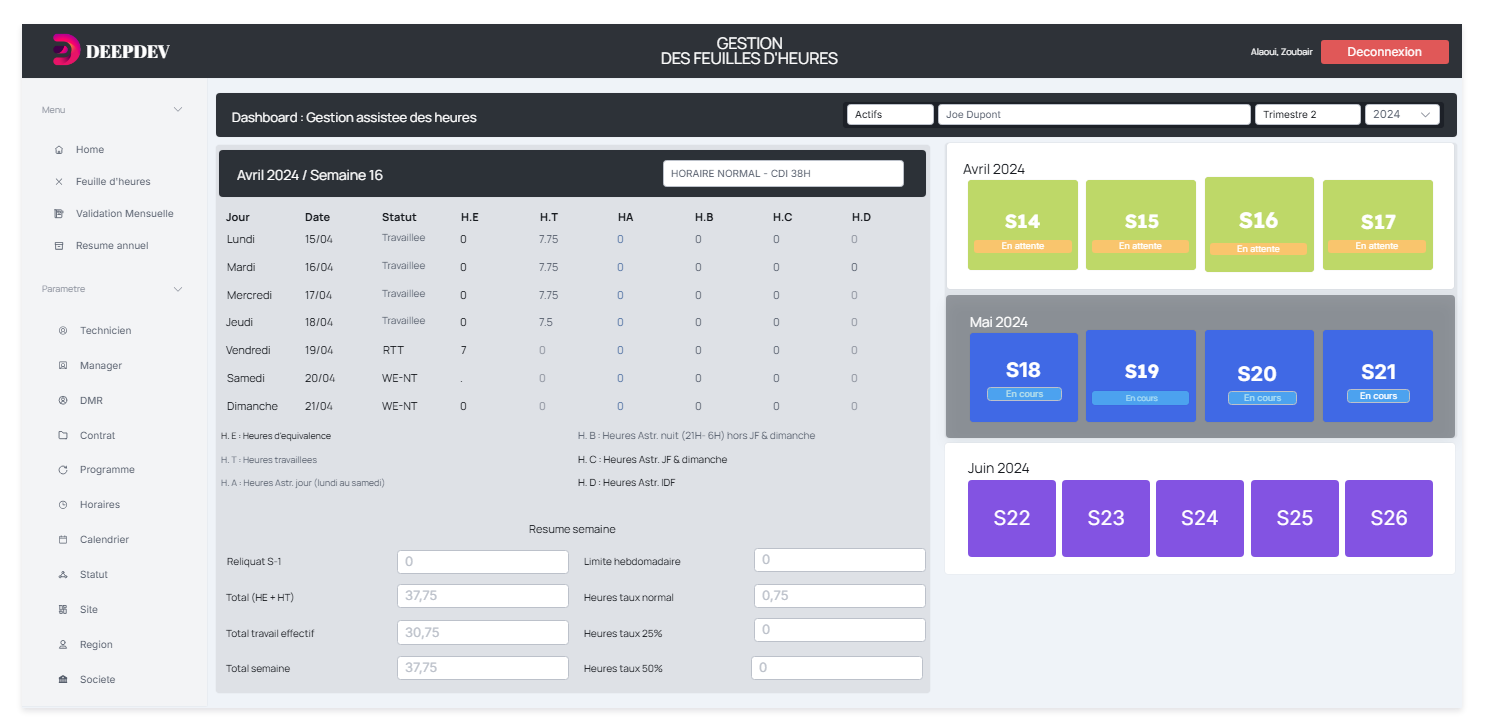Open the 2024 year dropdown
This screenshot has height=721, width=1486.
click(1401, 115)
